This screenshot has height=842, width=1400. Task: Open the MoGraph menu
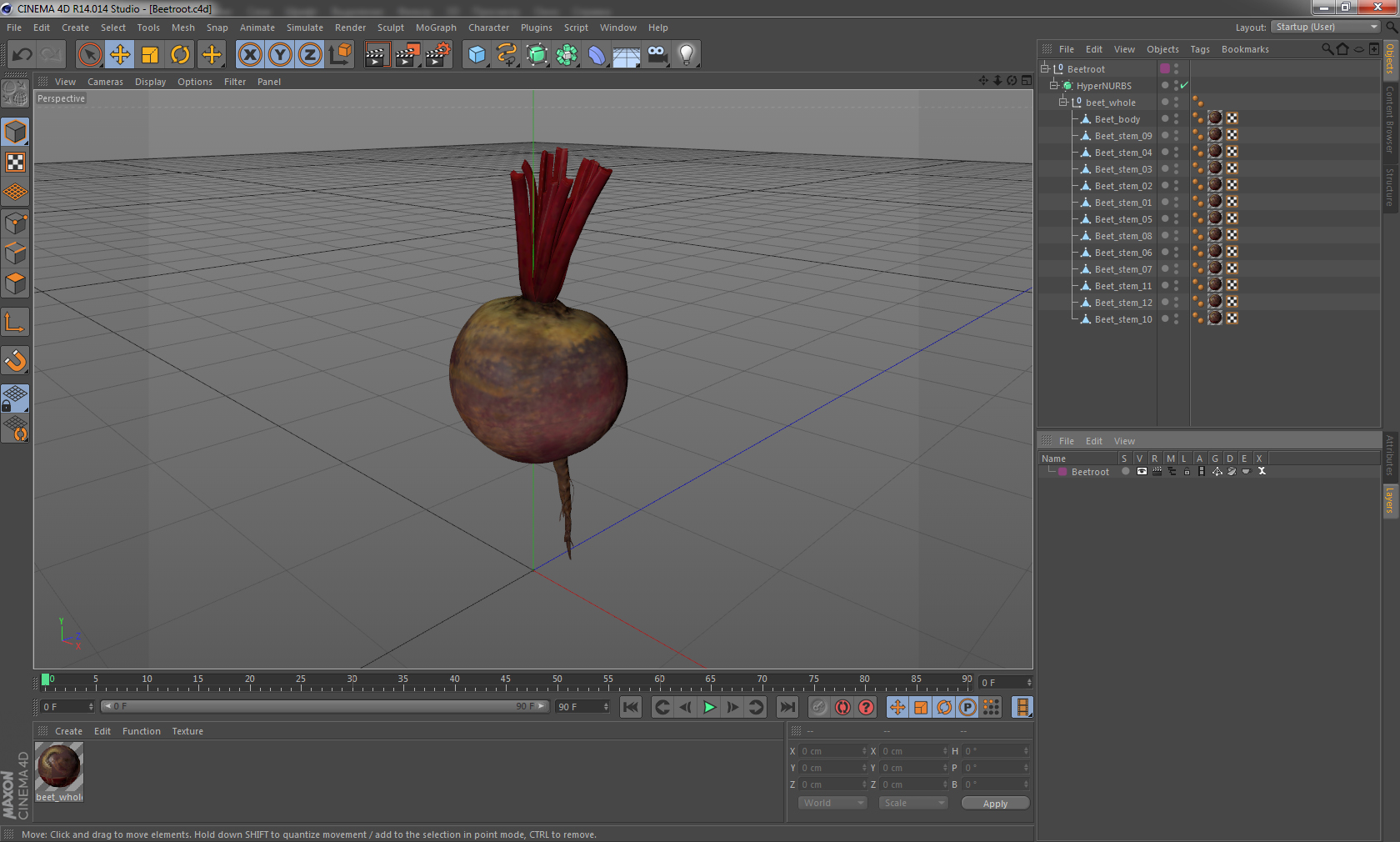436,28
